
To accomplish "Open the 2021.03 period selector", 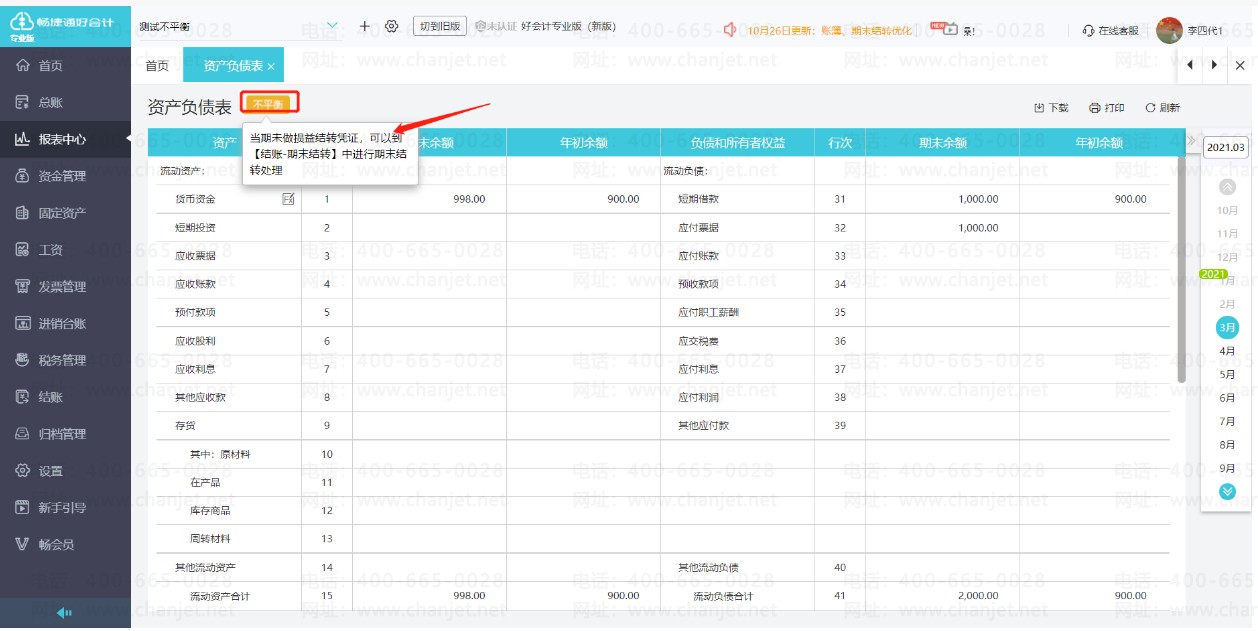I will (x=1225, y=147).
